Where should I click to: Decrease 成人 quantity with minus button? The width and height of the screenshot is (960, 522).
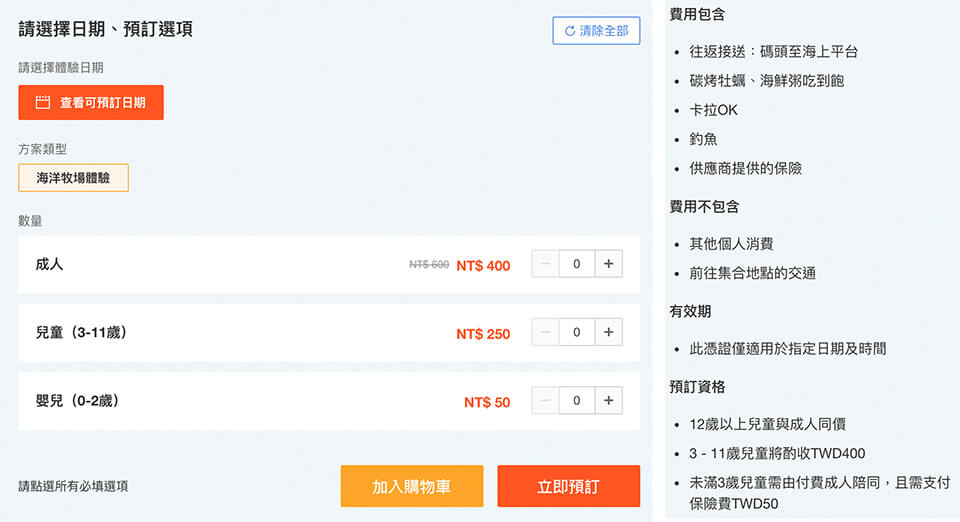546,264
